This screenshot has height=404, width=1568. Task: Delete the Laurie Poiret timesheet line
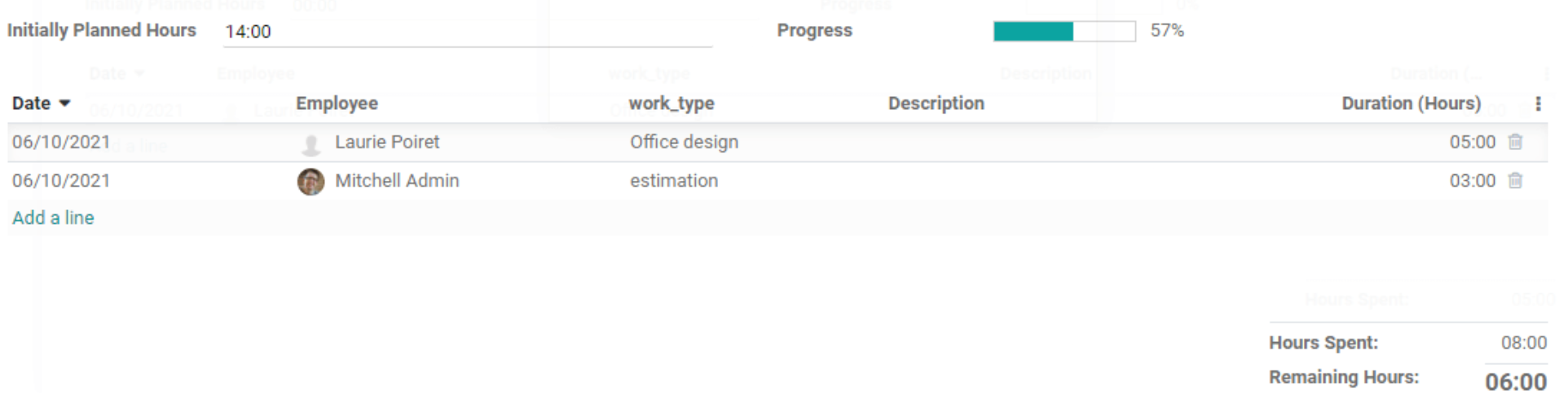[1515, 142]
